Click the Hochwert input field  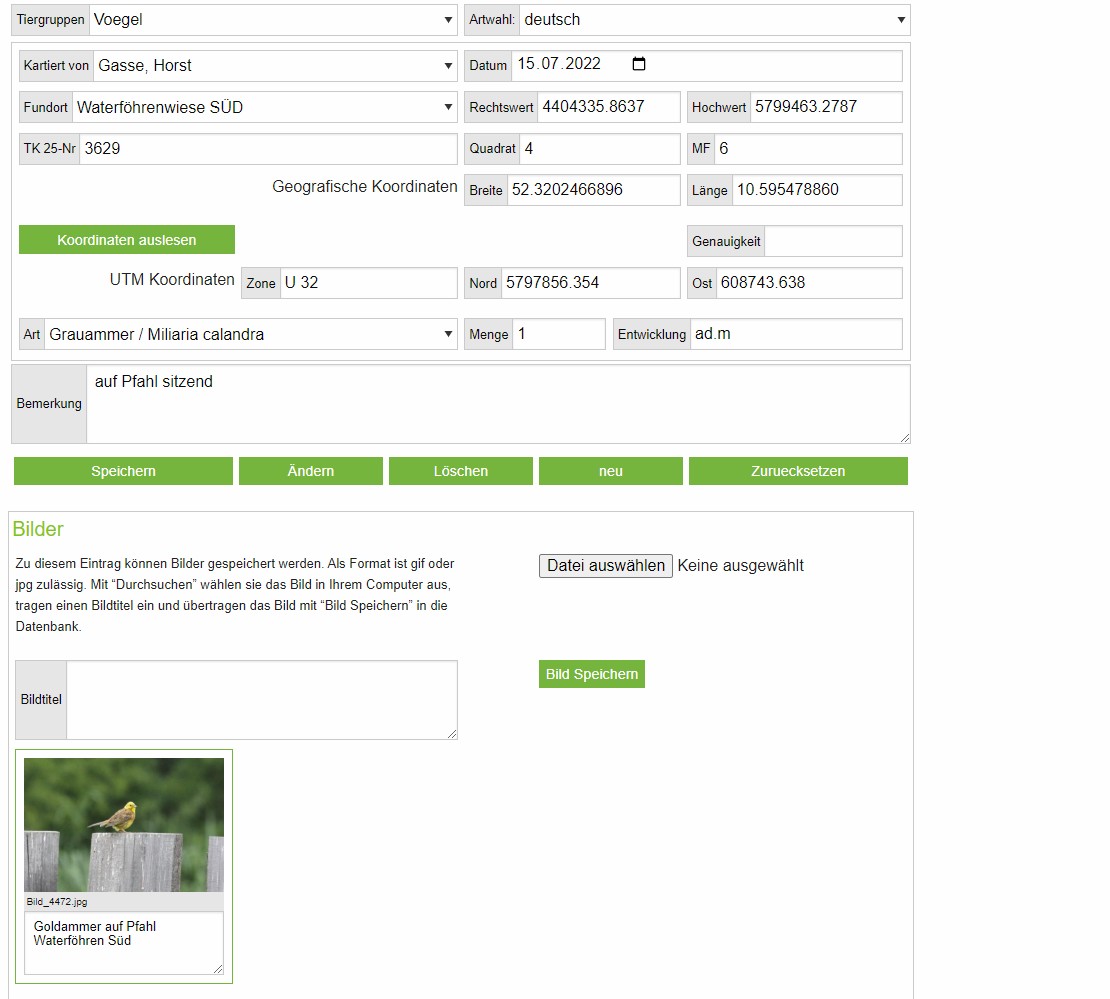[x=826, y=107]
